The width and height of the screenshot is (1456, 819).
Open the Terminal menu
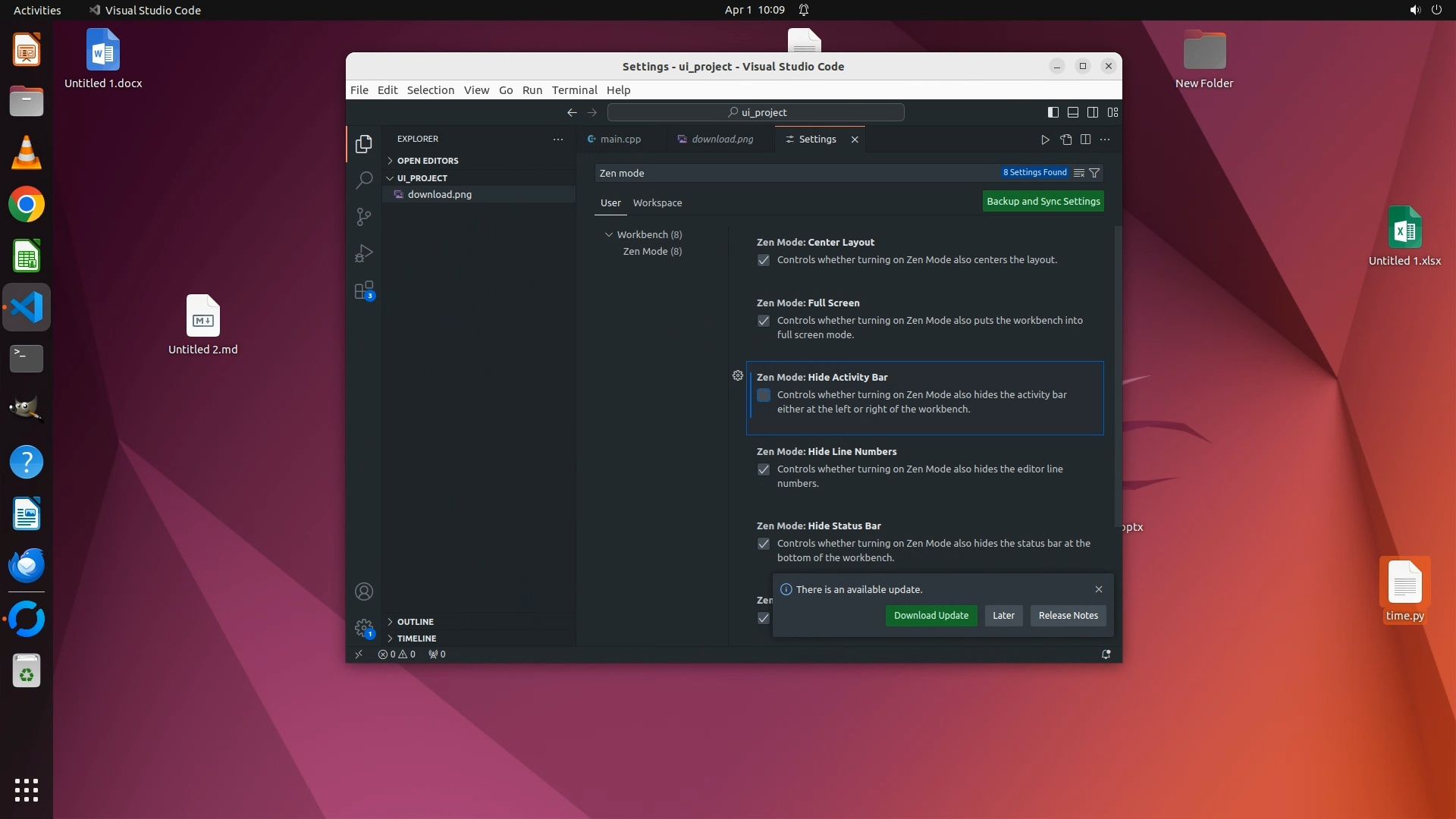click(x=574, y=89)
